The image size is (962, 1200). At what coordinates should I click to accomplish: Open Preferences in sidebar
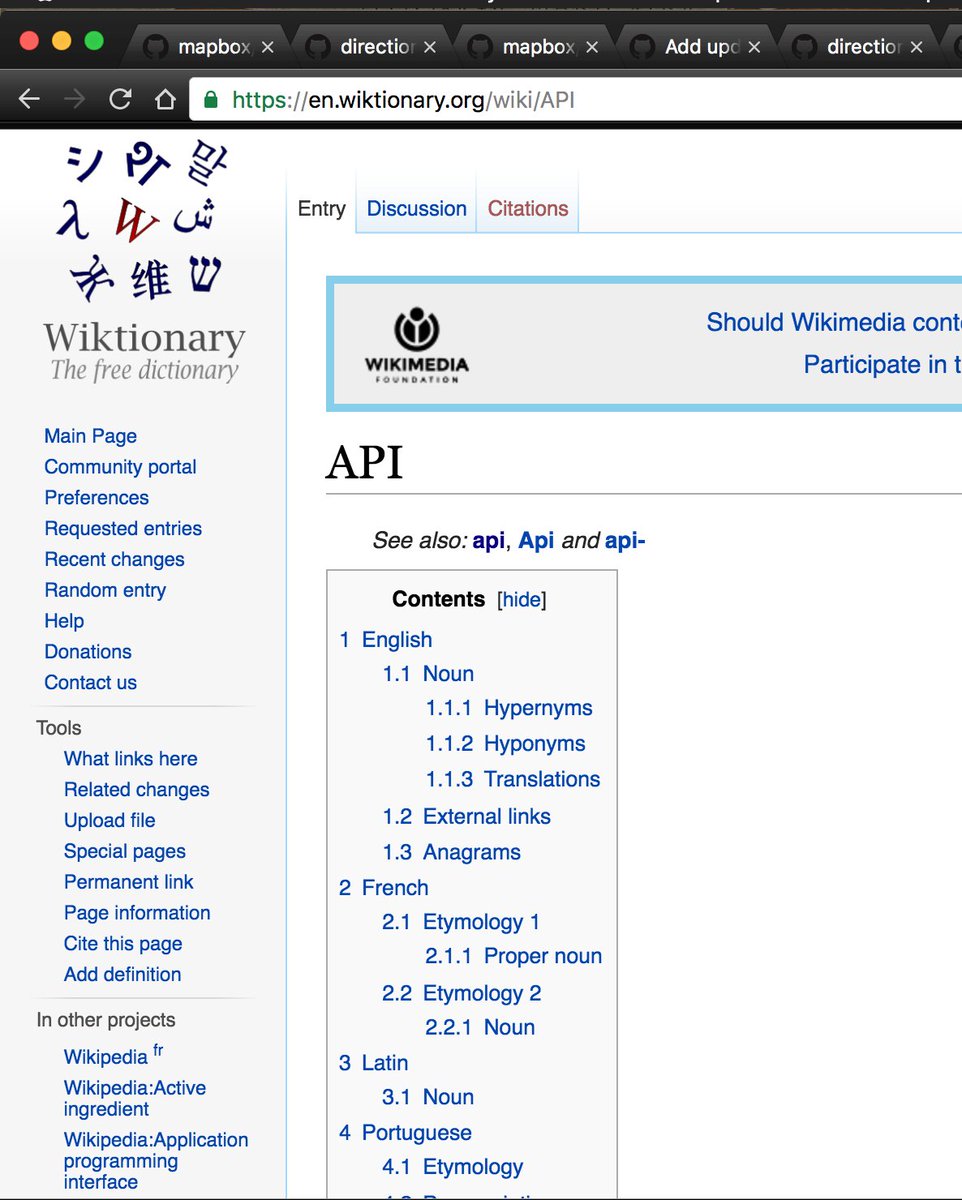click(96, 498)
